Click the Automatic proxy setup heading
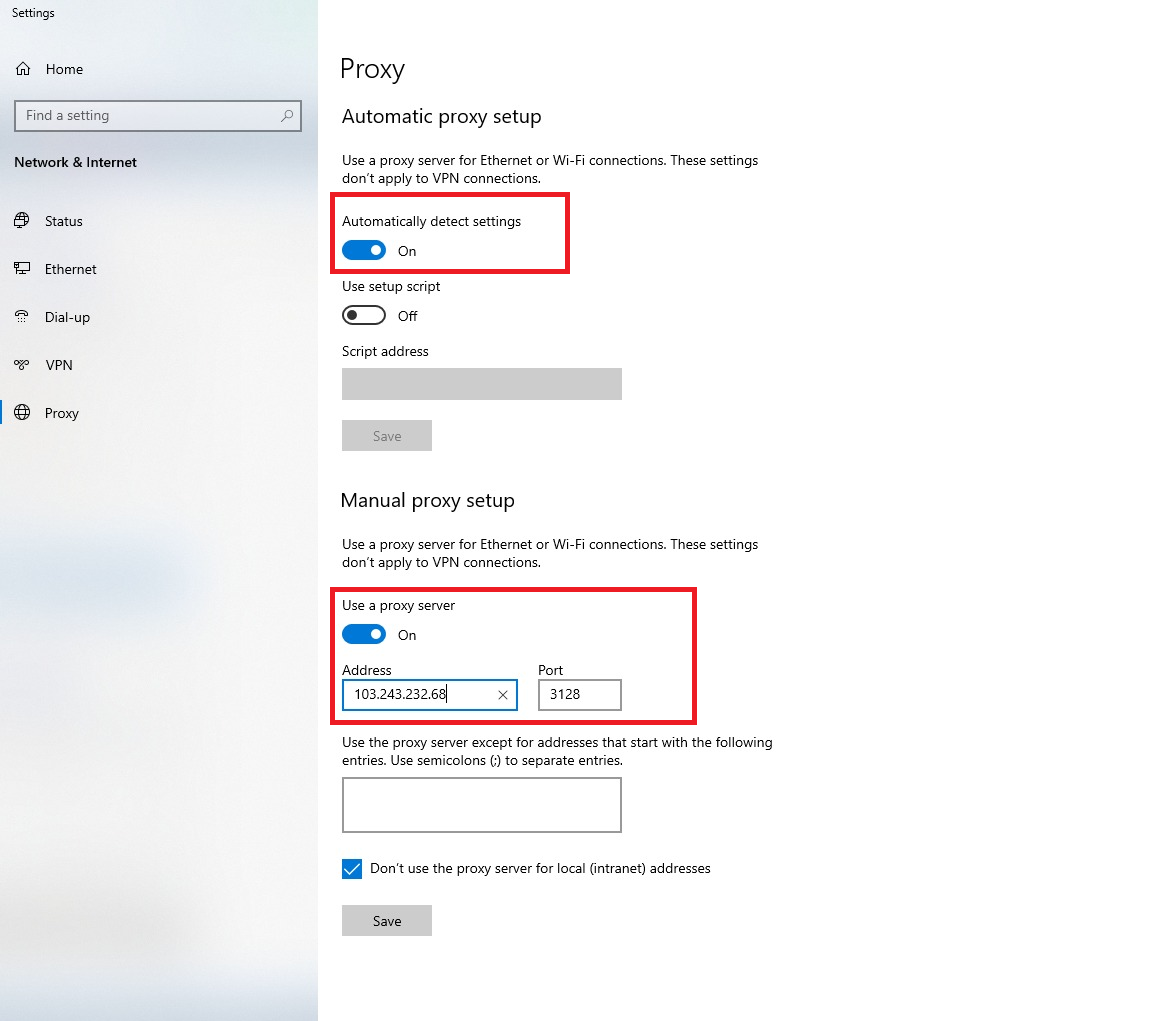Image resolution: width=1152 pixels, height=1021 pixels. tap(442, 117)
